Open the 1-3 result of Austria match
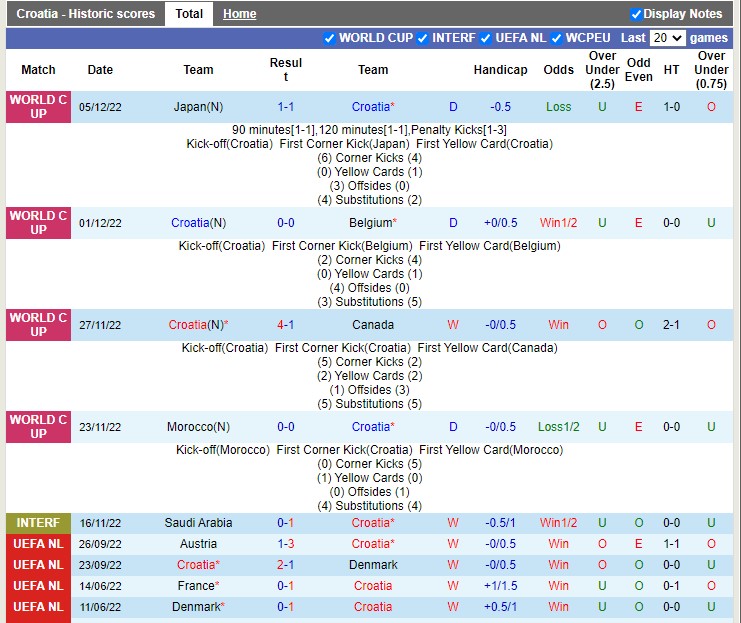 click(285, 544)
